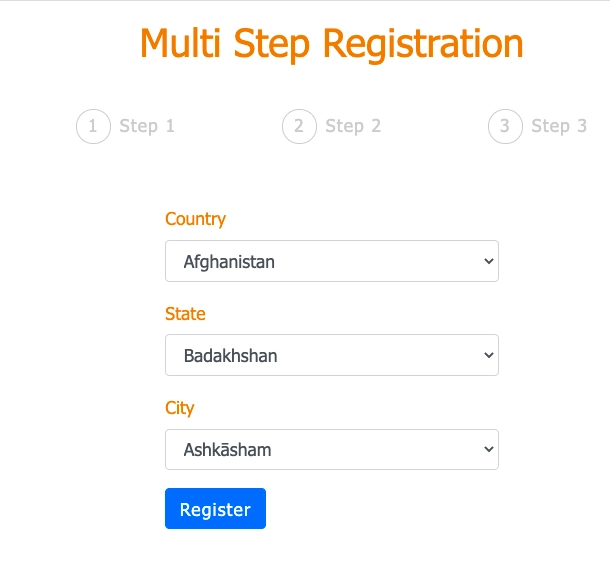
Task: Click the City dropdown chevron arrow
Action: [489, 449]
